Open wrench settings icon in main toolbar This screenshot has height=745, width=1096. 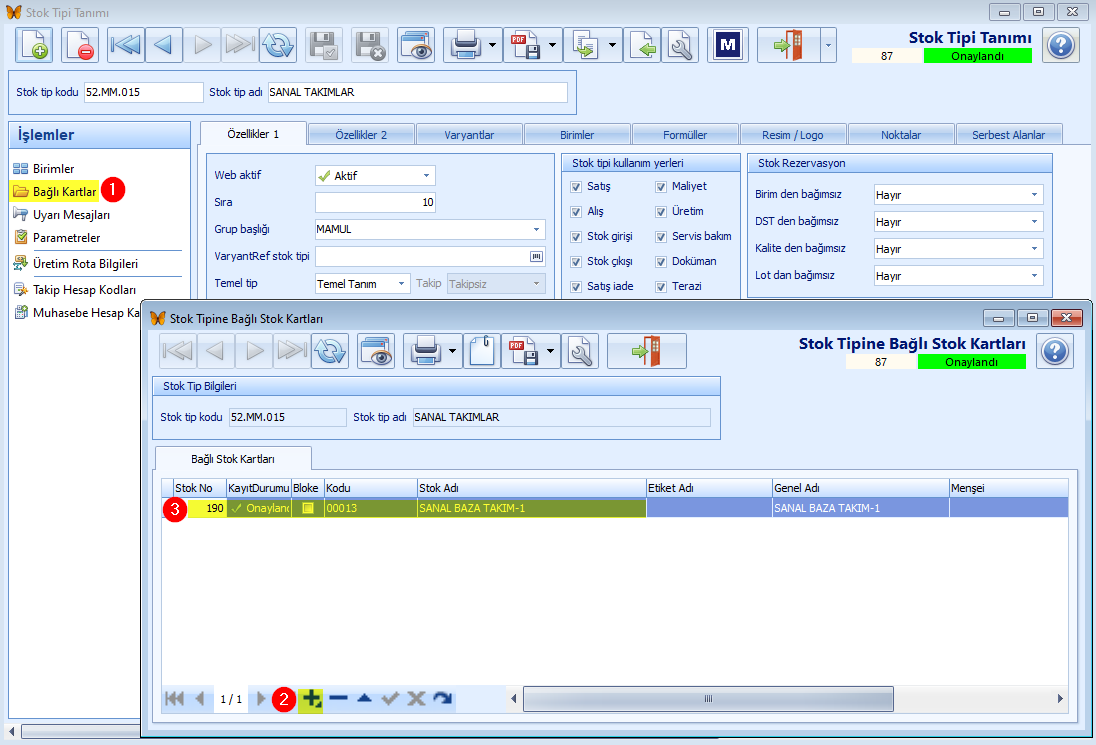679,45
